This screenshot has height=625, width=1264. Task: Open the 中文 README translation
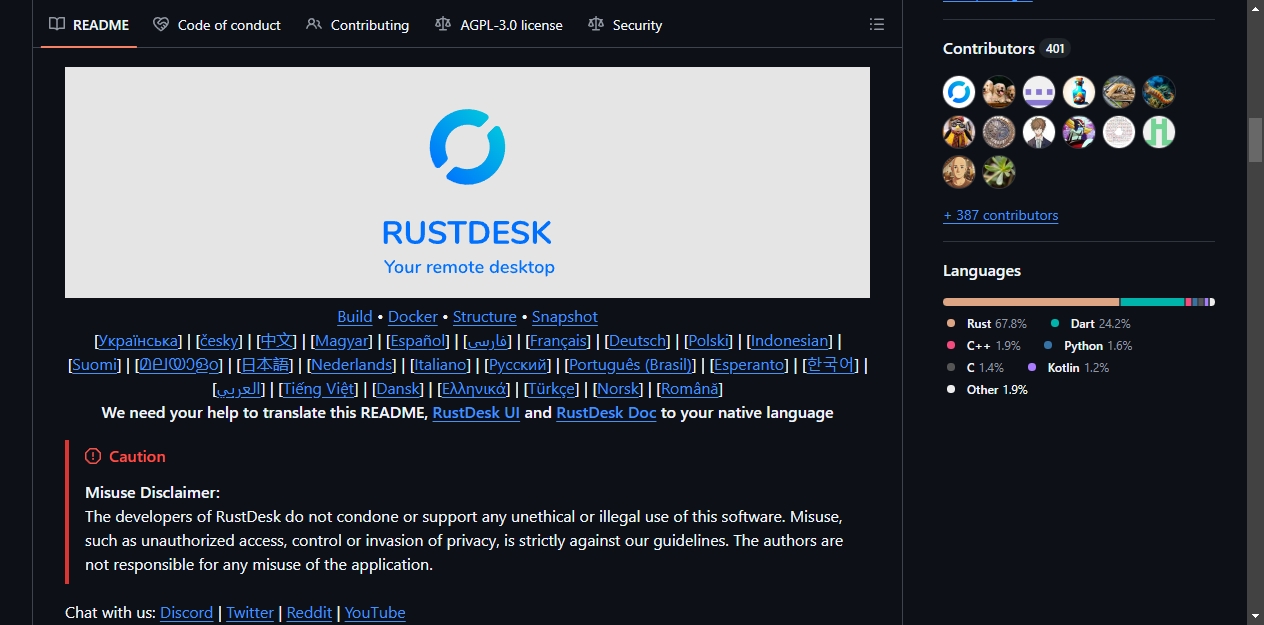(277, 340)
